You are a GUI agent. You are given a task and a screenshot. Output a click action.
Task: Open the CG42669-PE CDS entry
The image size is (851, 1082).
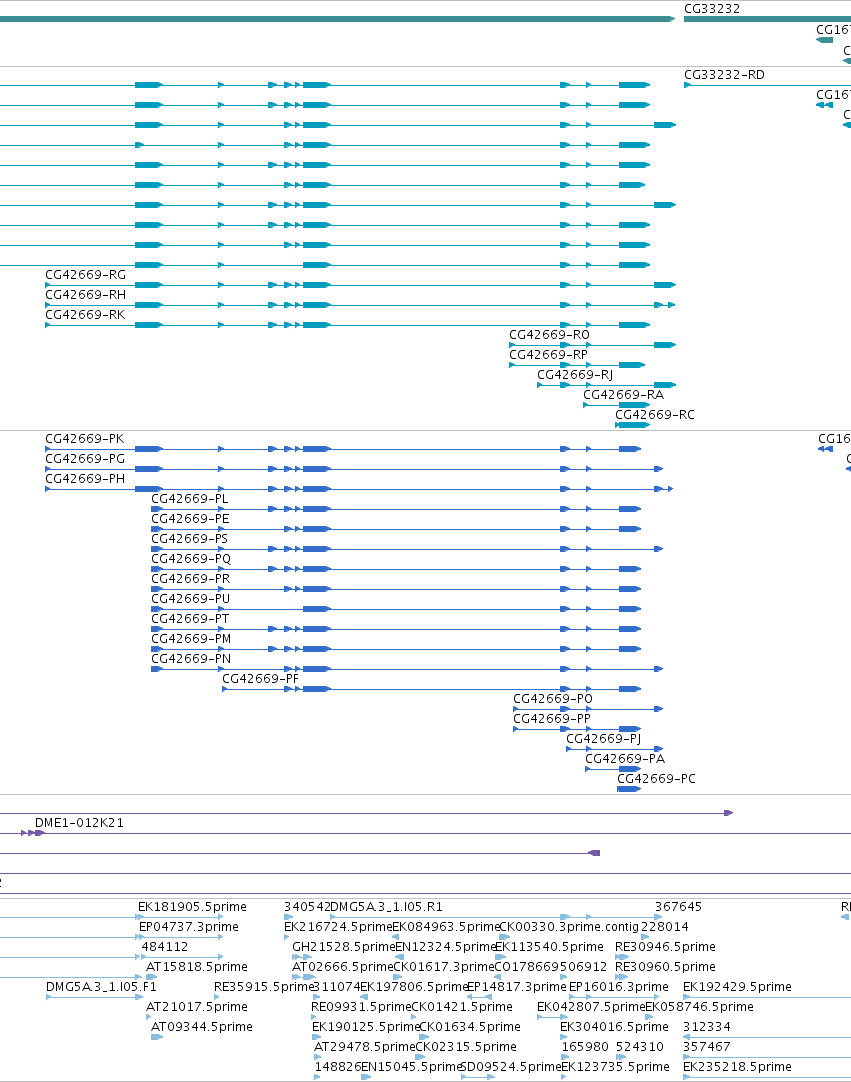pos(190,519)
